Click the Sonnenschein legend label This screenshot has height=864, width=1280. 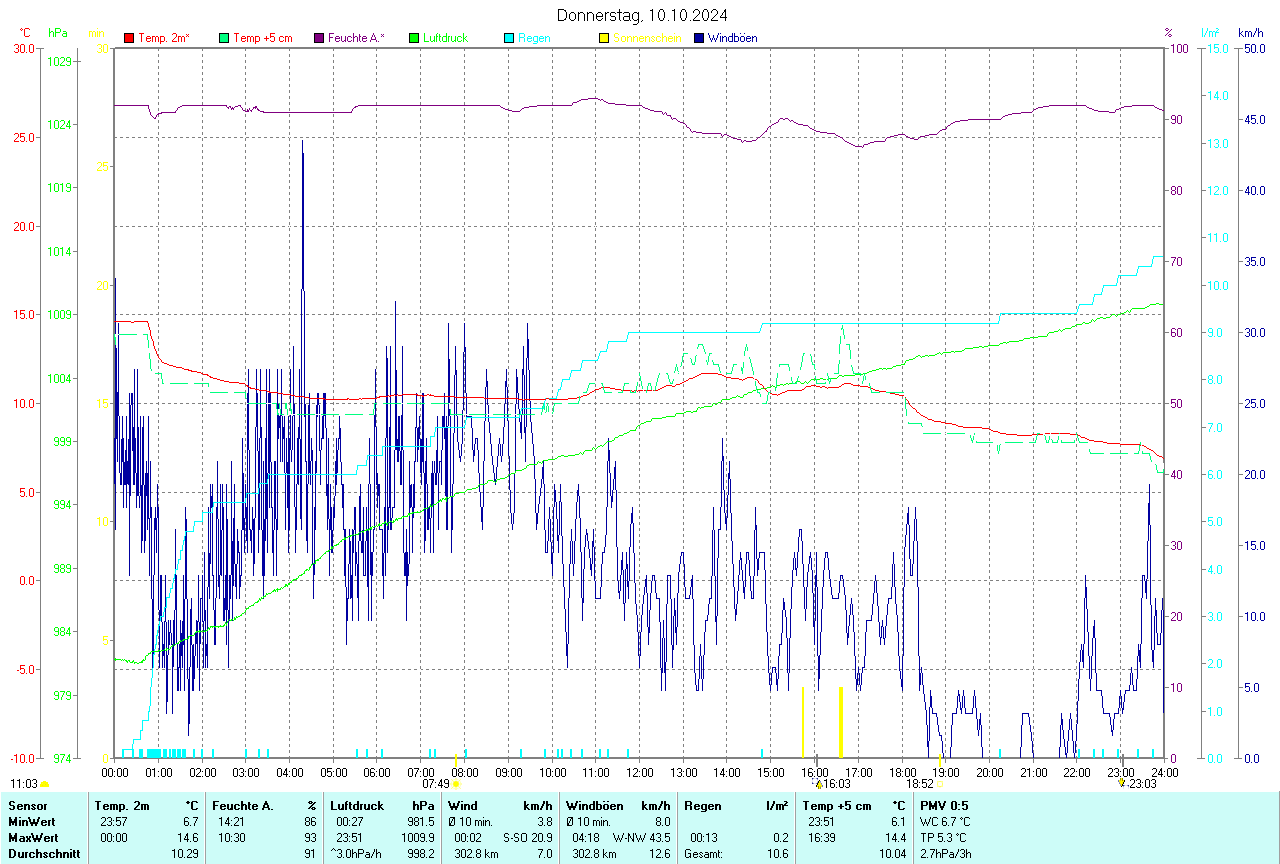click(x=647, y=38)
